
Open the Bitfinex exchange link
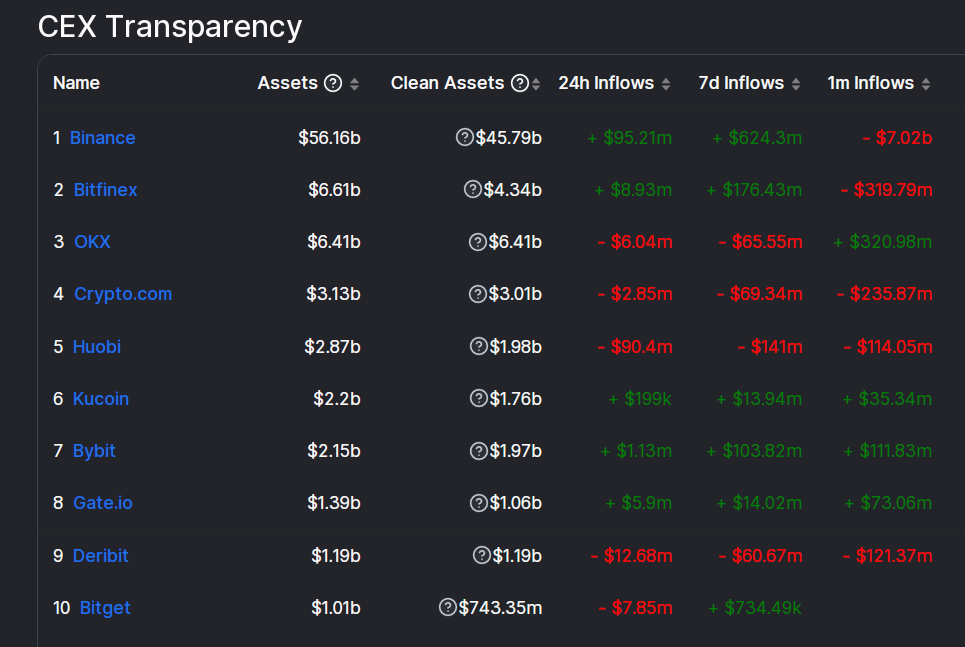tap(105, 190)
